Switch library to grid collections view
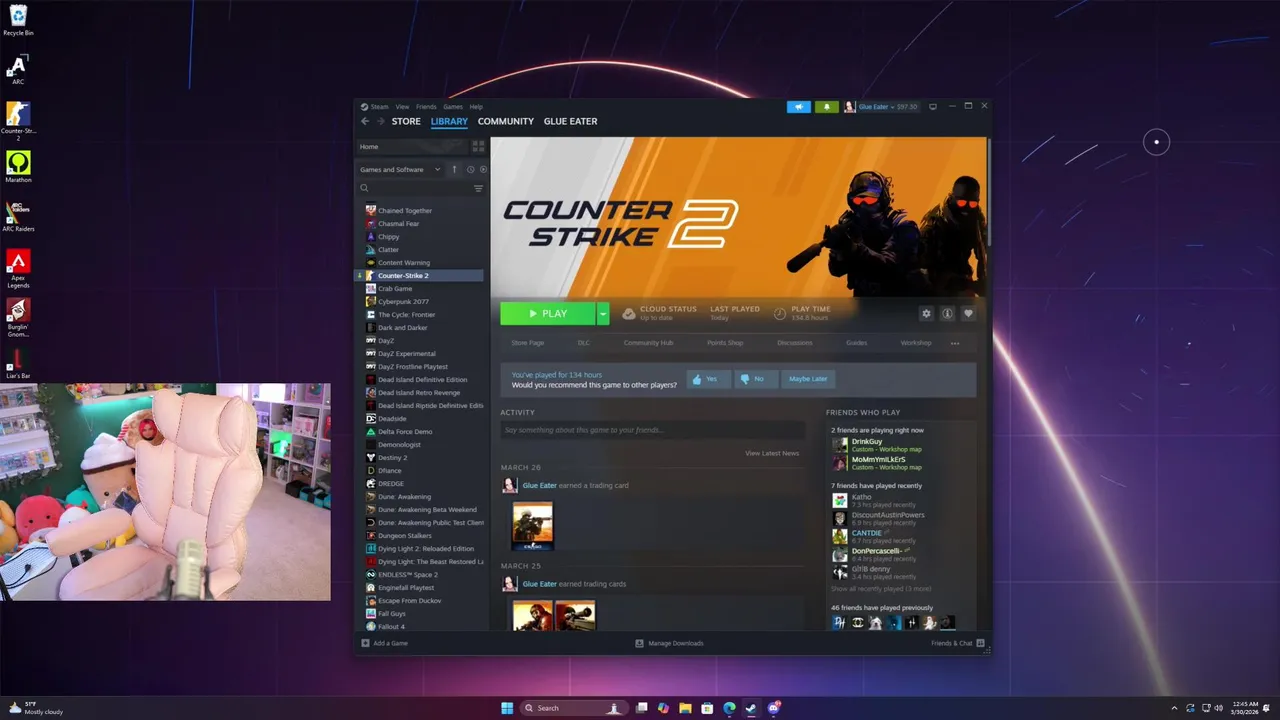Image resolution: width=1280 pixels, height=720 pixels. (478, 146)
